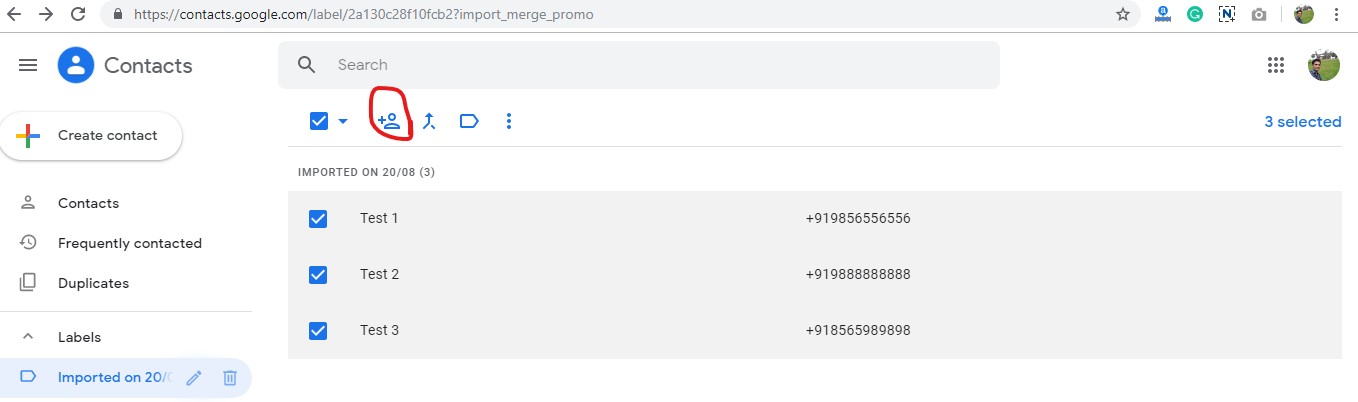Delete the label using trash icon

[x=230, y=377]
